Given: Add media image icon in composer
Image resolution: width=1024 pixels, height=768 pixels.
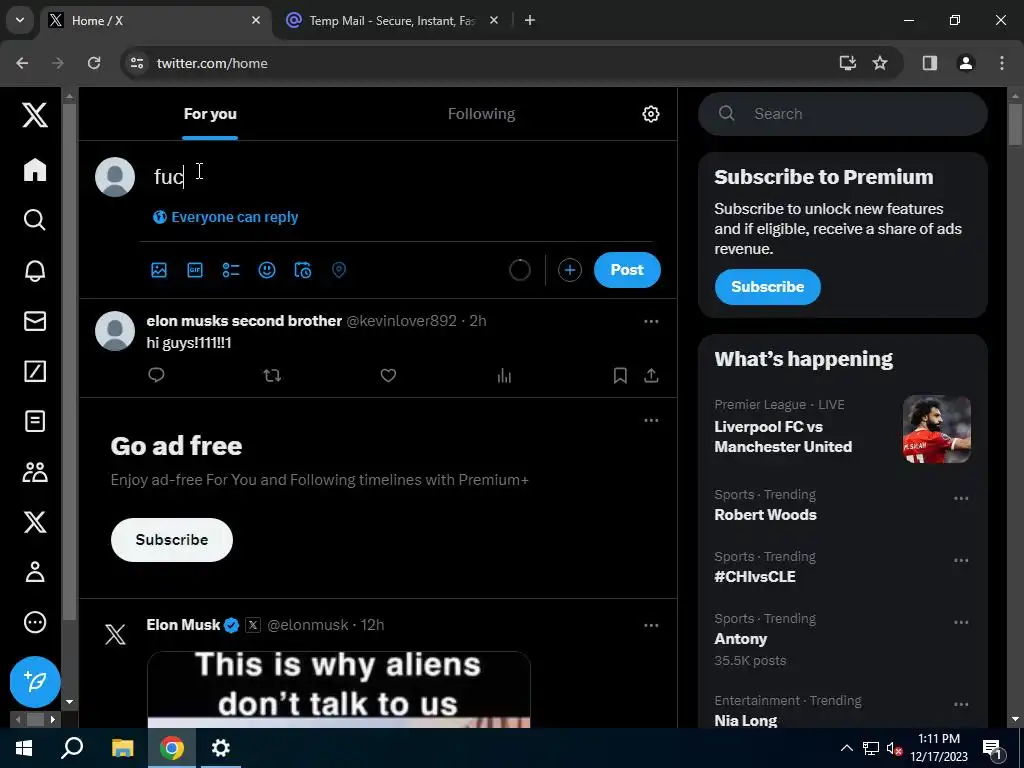Looking at the screenshot, I should point(159,270).
